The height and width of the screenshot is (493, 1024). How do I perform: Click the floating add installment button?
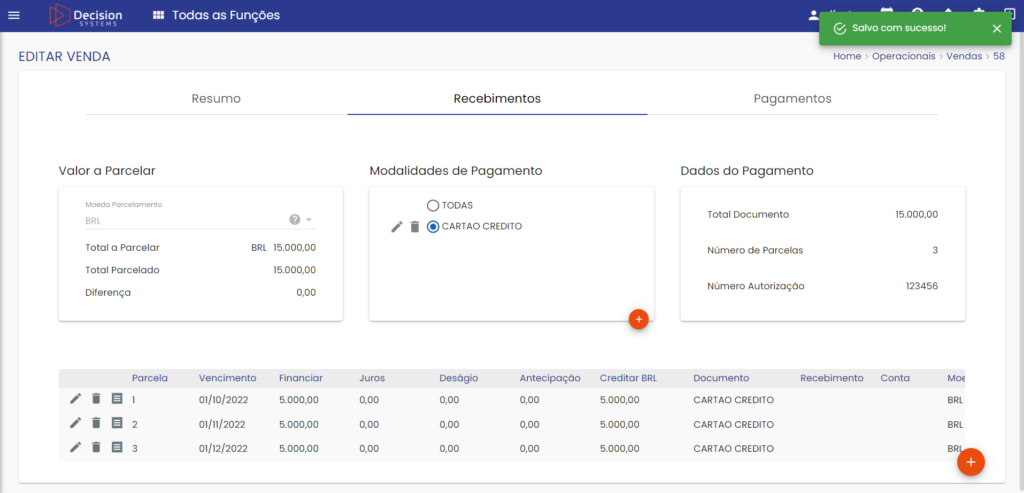tap(970, 462)
